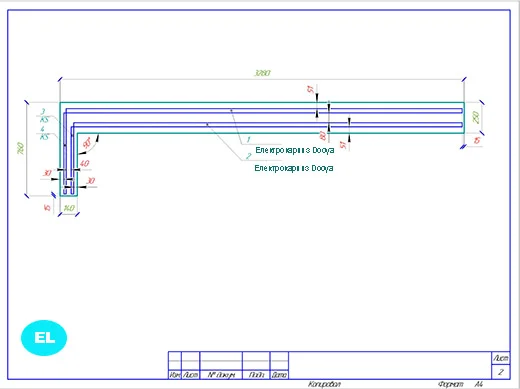Screen dimensions: 520x389
Task: Select the 140 dimension below the track
Action: (69, 208)
